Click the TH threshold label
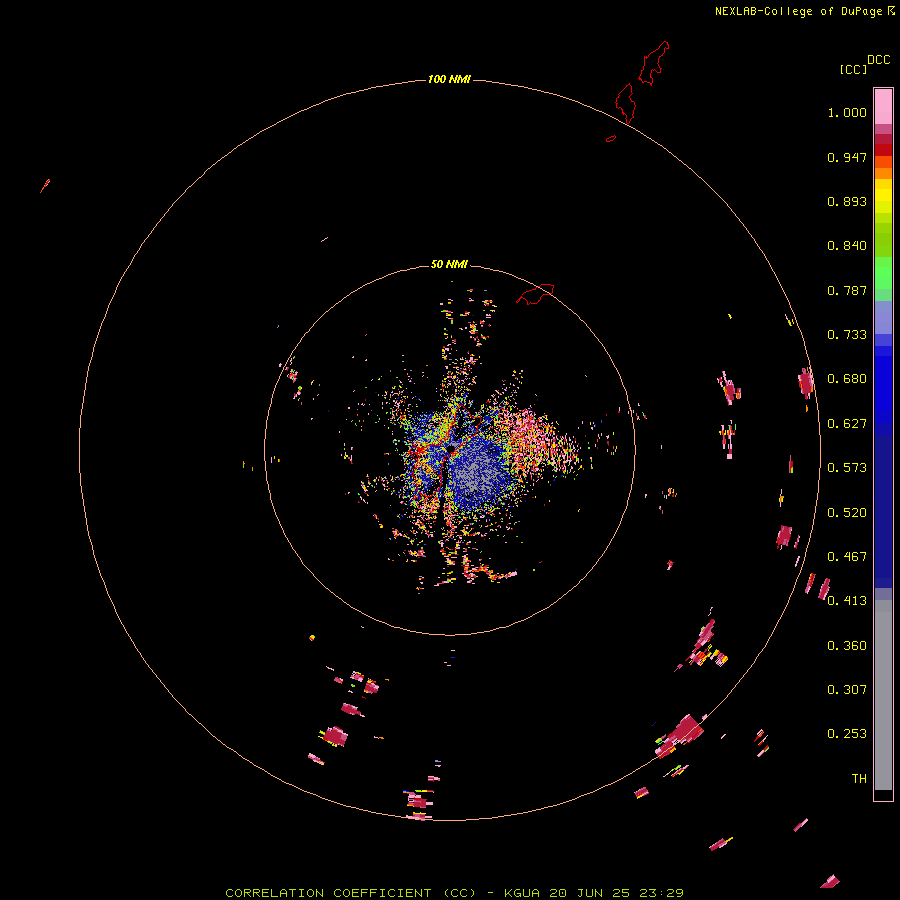Viewport: 900px width, 900px height. [x=859, y=779]
